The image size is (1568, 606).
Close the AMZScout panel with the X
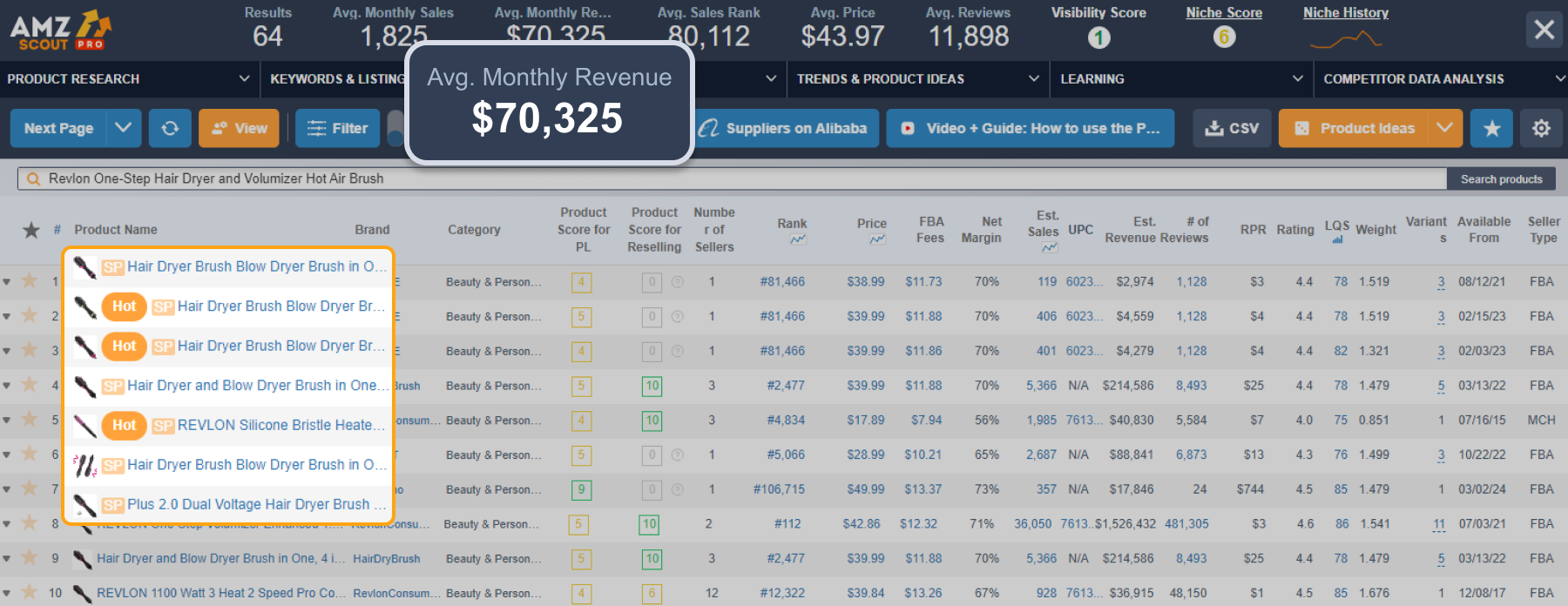(x=1544, y=30)
